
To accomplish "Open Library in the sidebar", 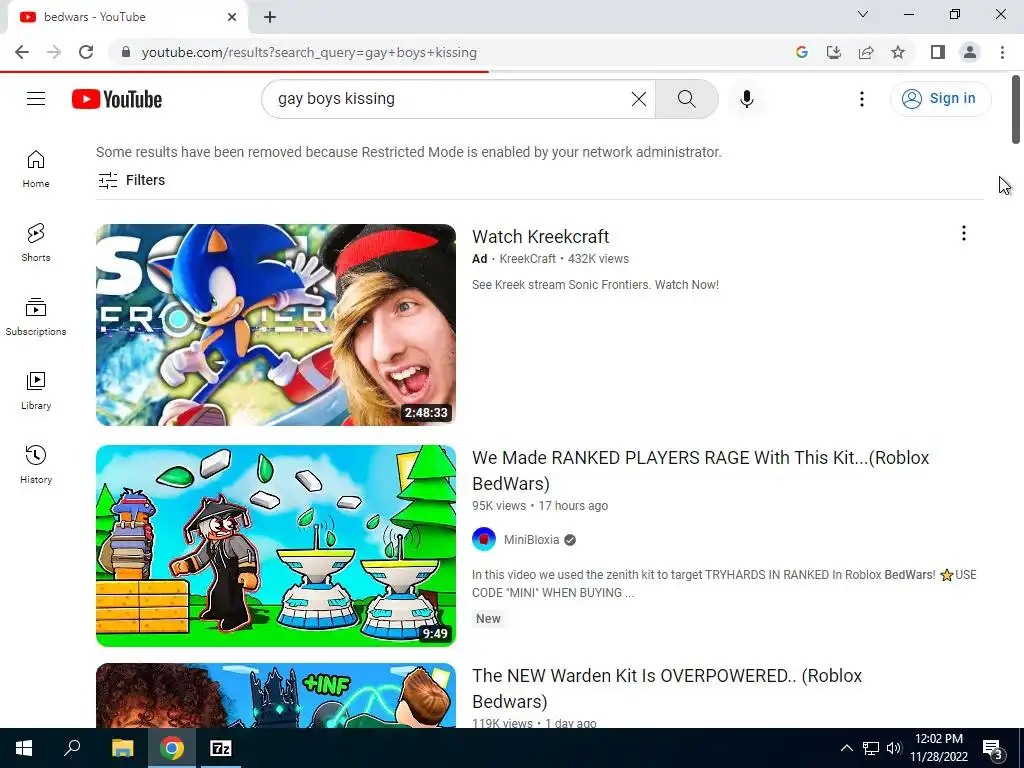I will (36, 391).
